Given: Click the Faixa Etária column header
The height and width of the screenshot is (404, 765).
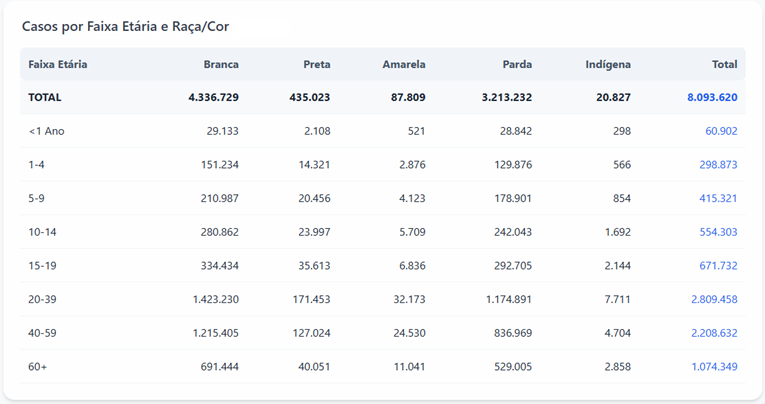Looking at the screenshot, I should tap(57, 64).
